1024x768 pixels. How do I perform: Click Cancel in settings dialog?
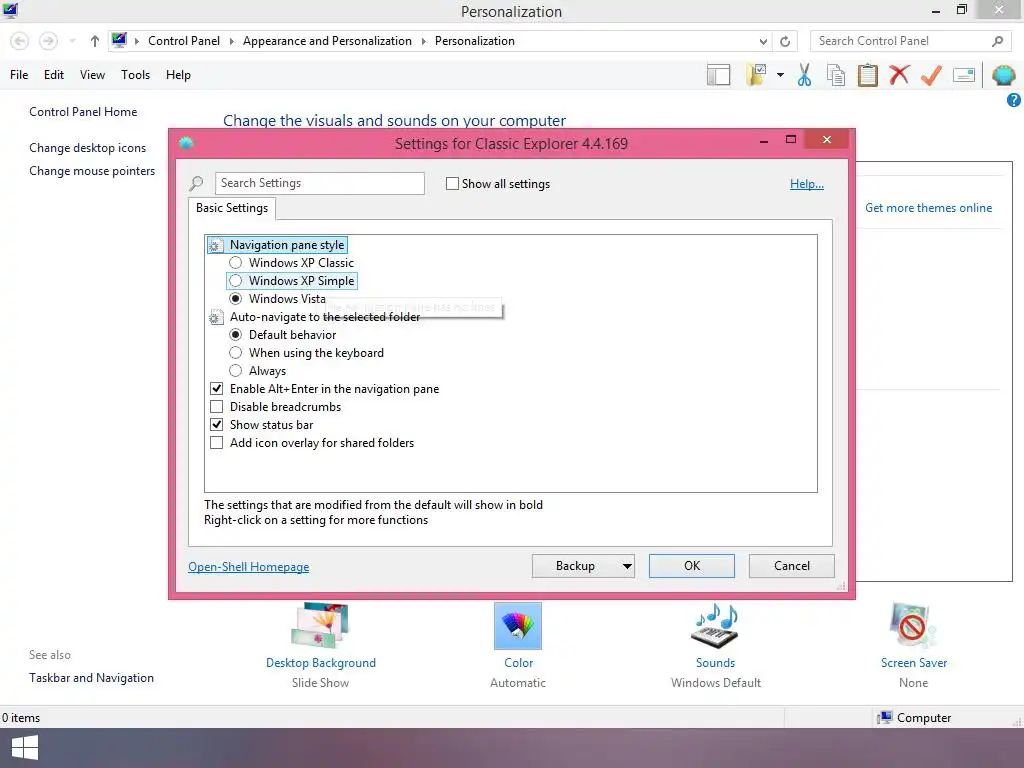click(x=792, y=566)
